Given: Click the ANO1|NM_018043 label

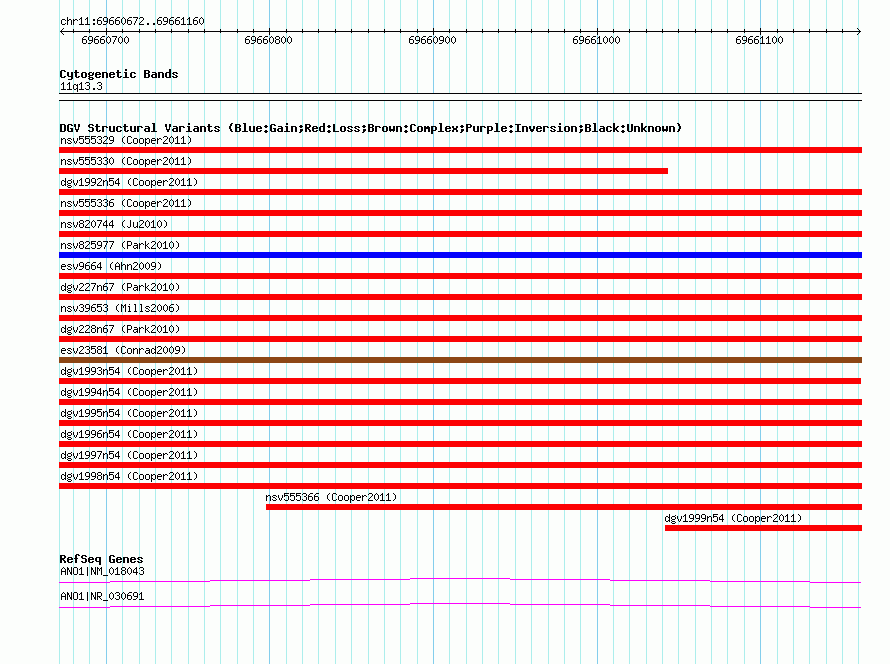Looking at the screenshot, I should 102,571.
